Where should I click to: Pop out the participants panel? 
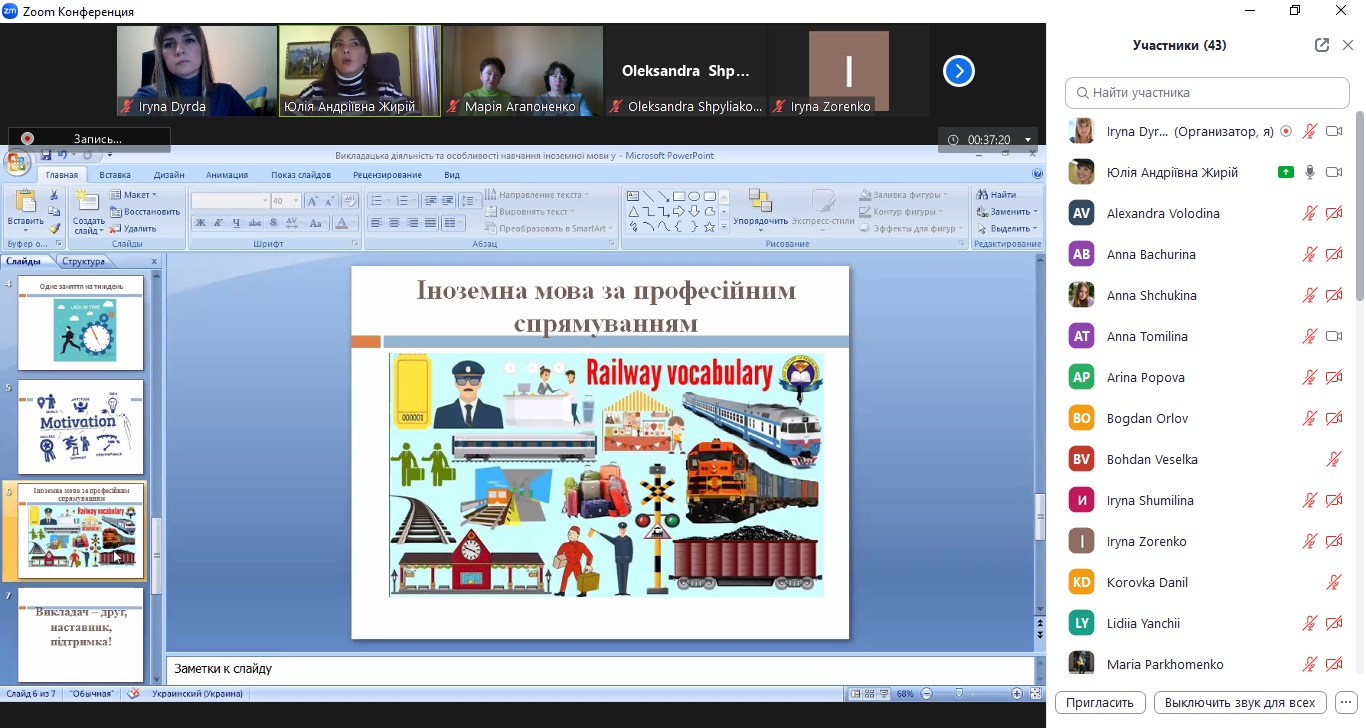pyautogui.click(x=1321, y=45)
